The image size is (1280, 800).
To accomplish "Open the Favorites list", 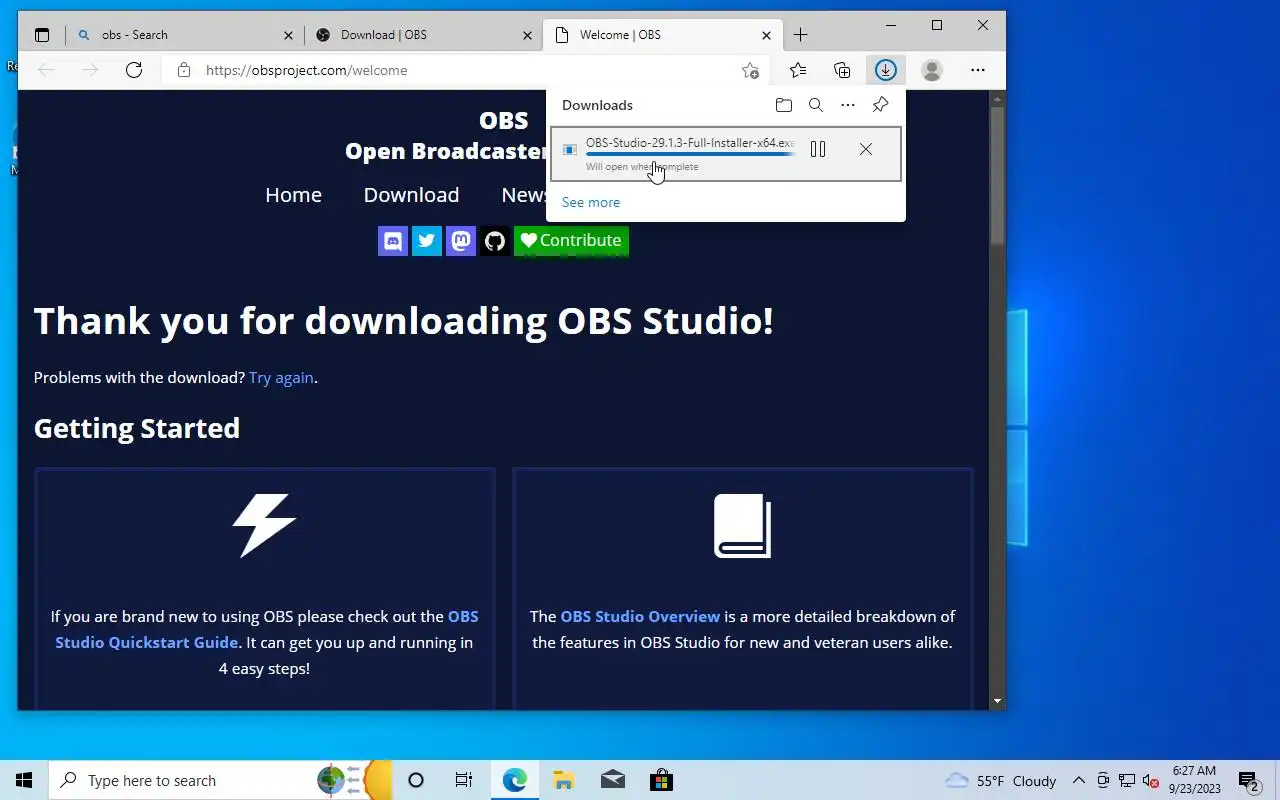I will [798, 70].
